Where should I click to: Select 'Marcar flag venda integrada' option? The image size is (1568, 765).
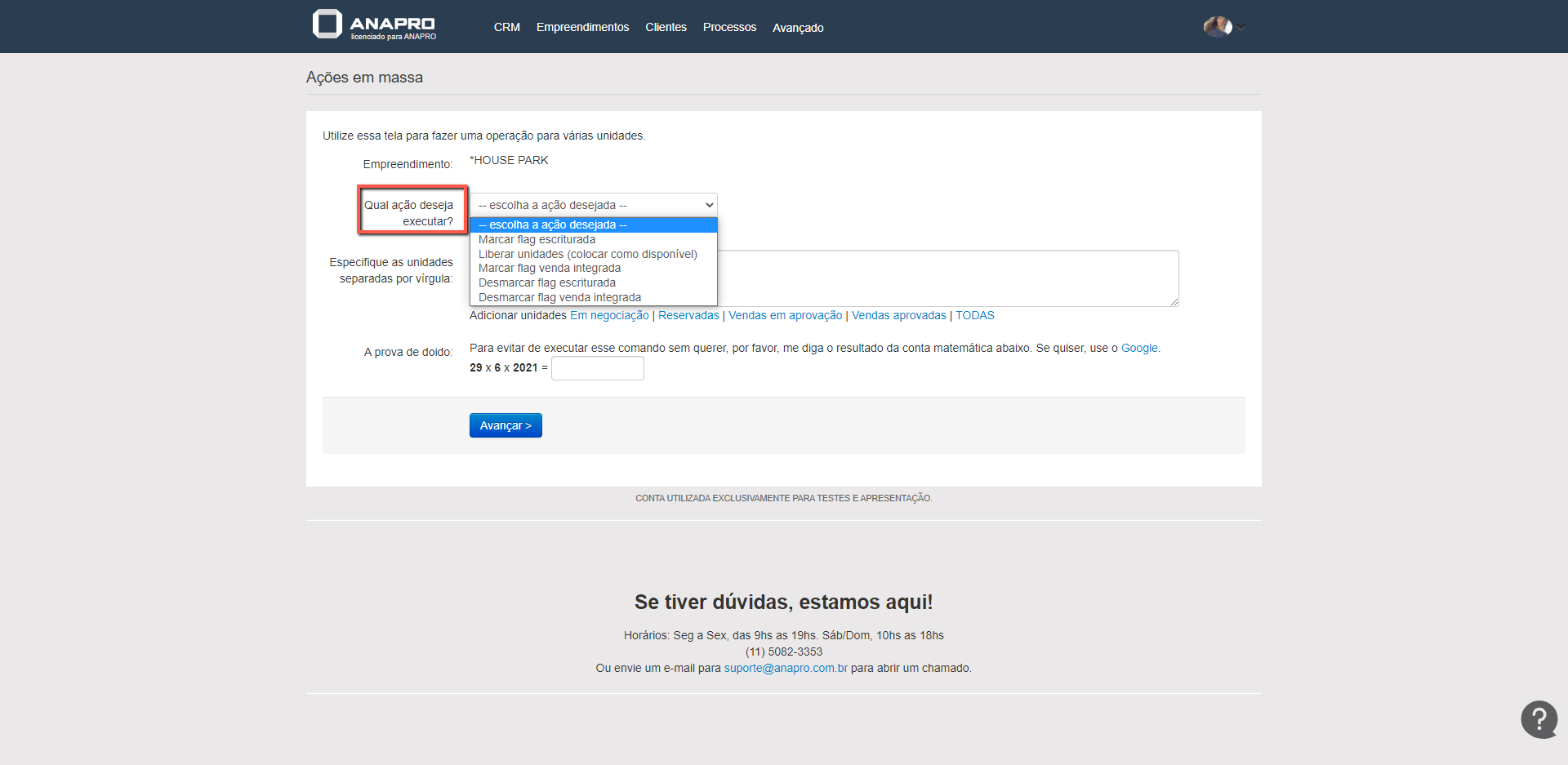tap(549, 269)
